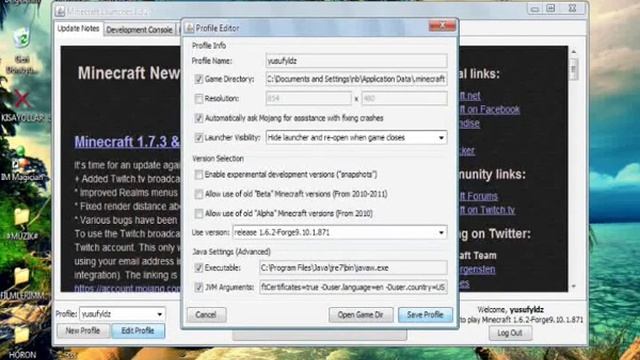This screenshot has width=640, height=360.
Task: Switch to the Development Console tab
Action: [x=139, y=30]
